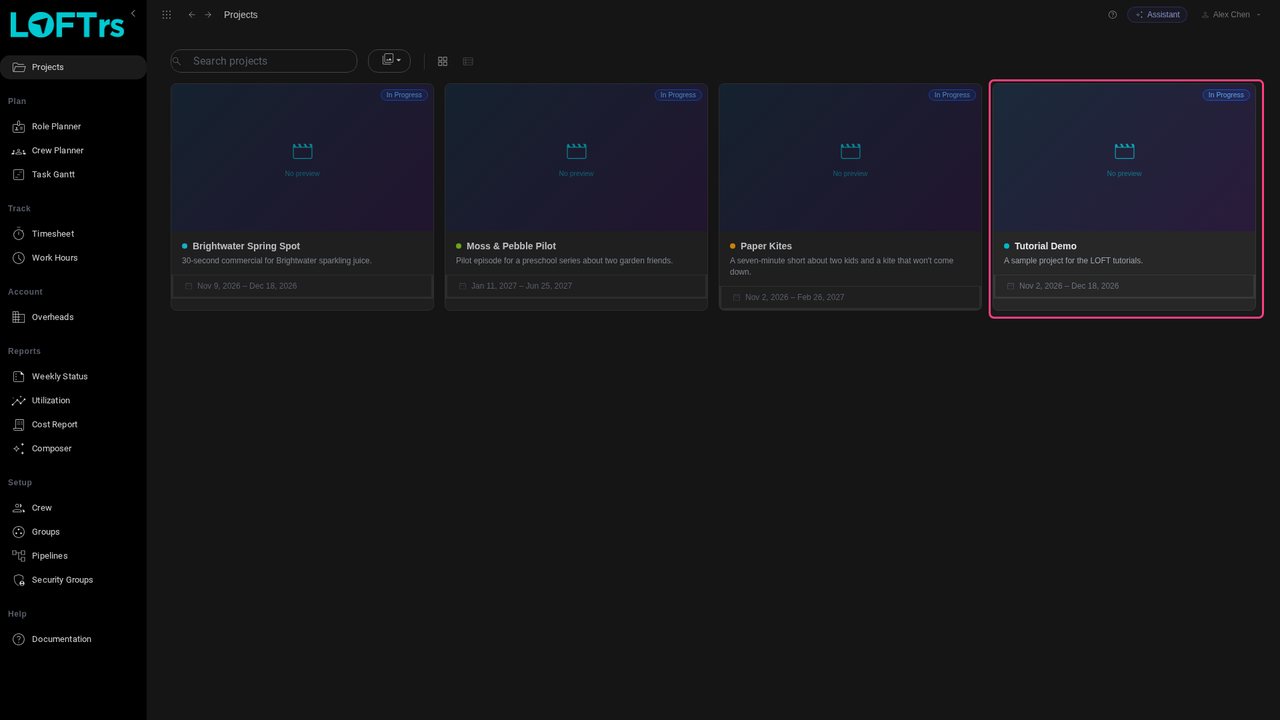The height and width of the screenshot is (720, 1280).
Task: Open the Tutorial Demo project title
Action: (x=1045, y=246)
